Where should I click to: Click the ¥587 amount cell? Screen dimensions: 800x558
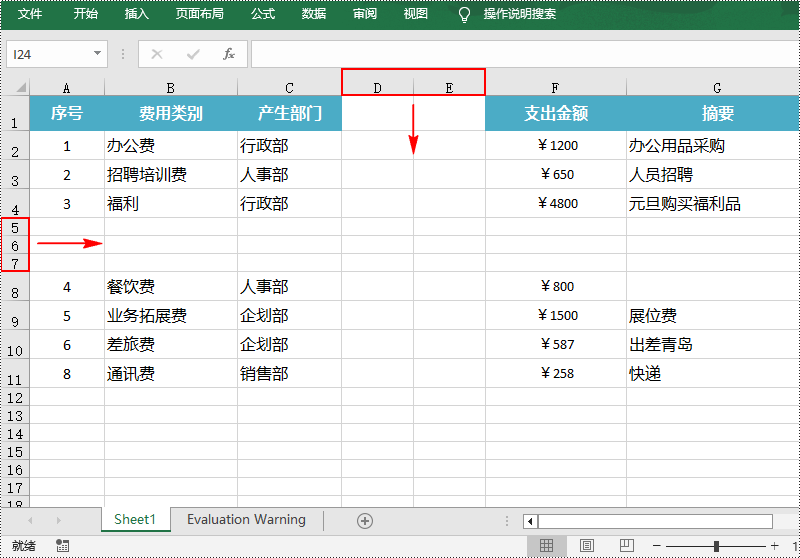pos(556,345)
